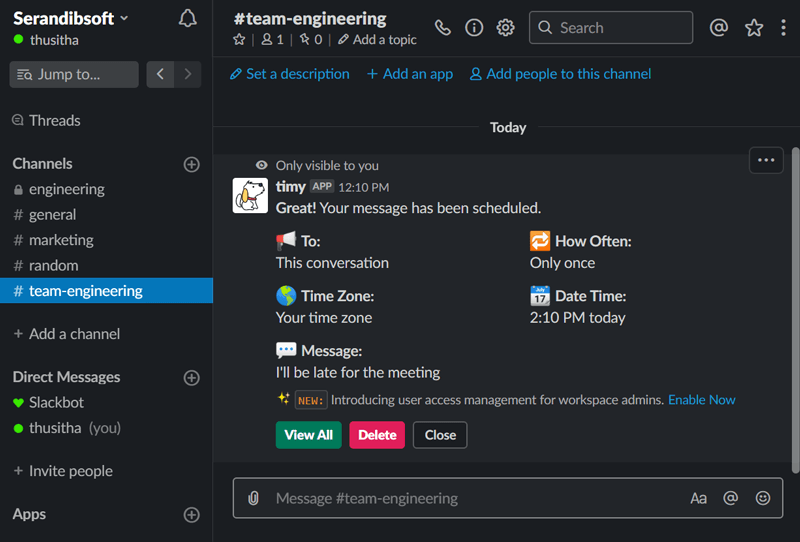
Task: Select the team-engineering channel
Action: (x=106, y=290)
